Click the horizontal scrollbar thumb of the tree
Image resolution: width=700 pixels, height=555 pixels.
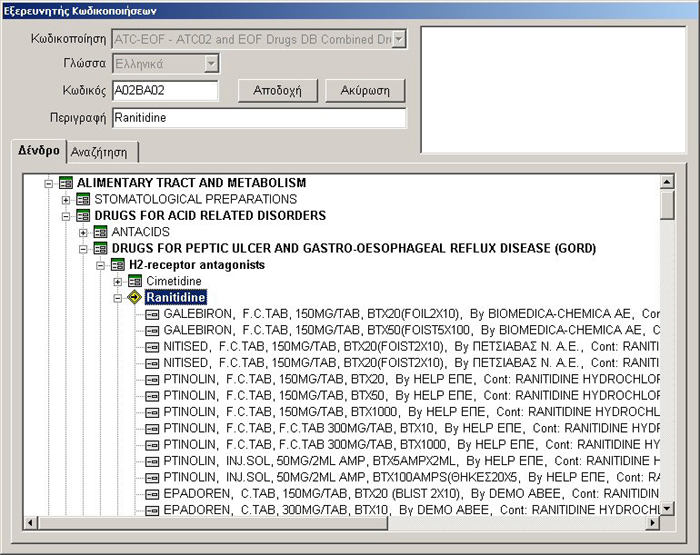pyautogui.click(x=213, y=522)
